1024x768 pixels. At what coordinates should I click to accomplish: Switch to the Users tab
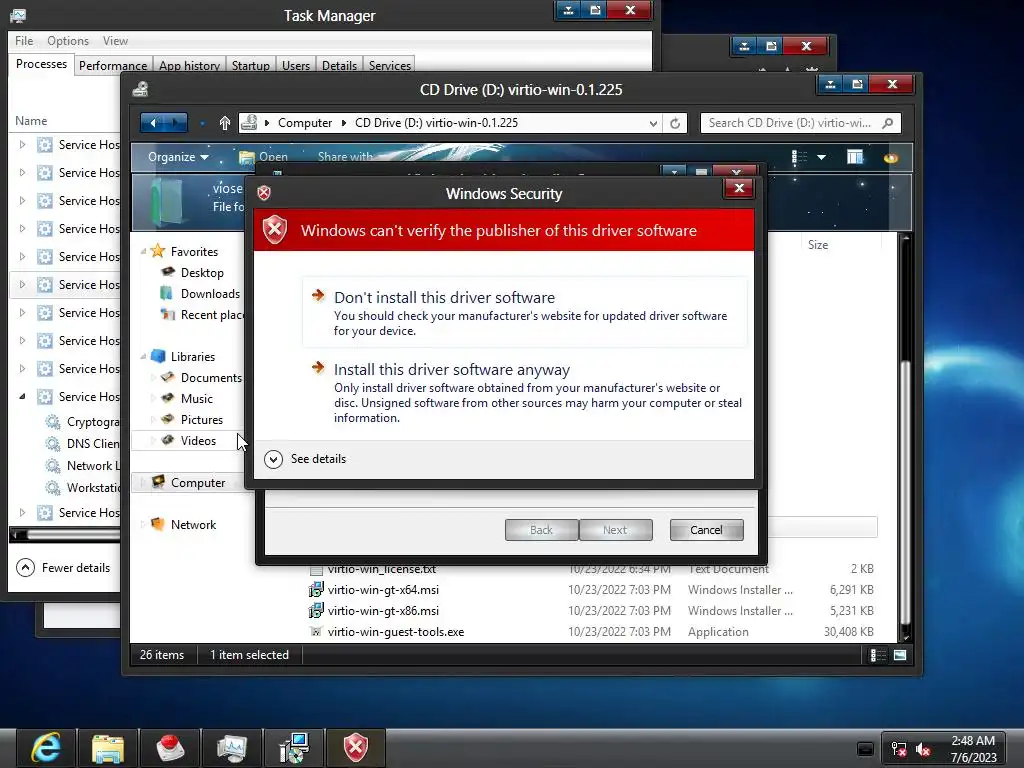coord(296,65)
